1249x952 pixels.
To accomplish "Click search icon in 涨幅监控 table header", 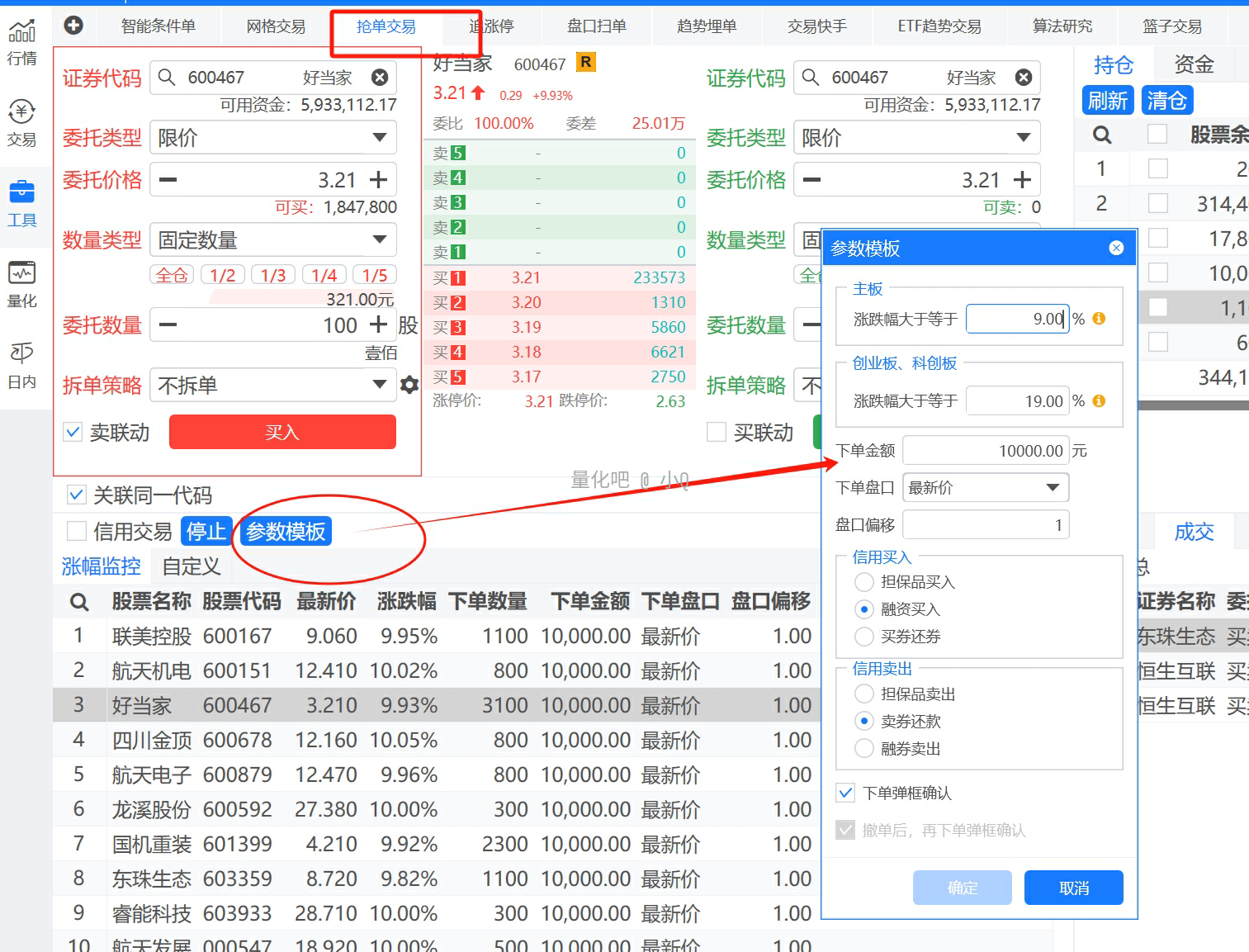I will pos(79,602).
